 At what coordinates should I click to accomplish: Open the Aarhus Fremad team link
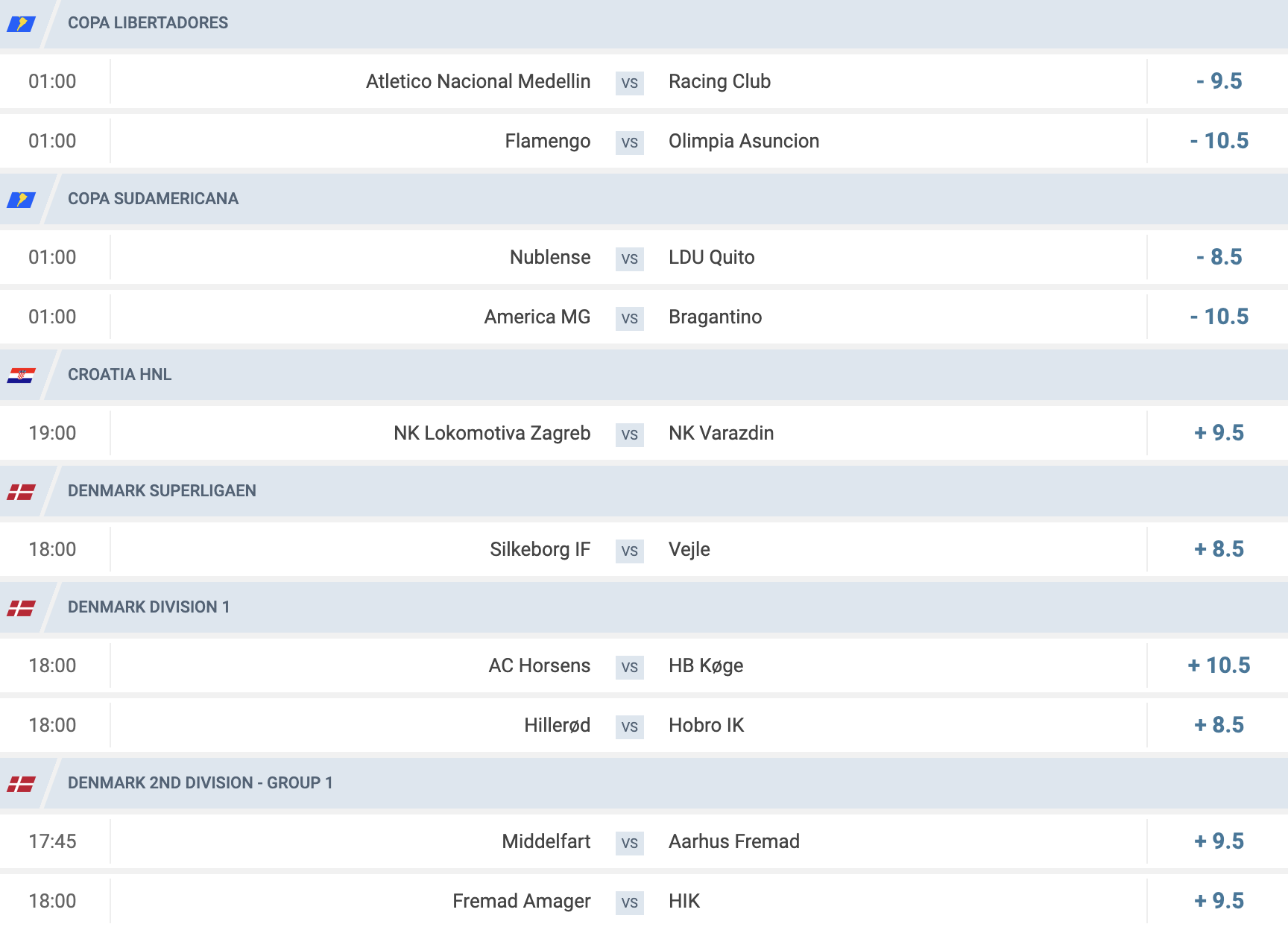[734, 841]
